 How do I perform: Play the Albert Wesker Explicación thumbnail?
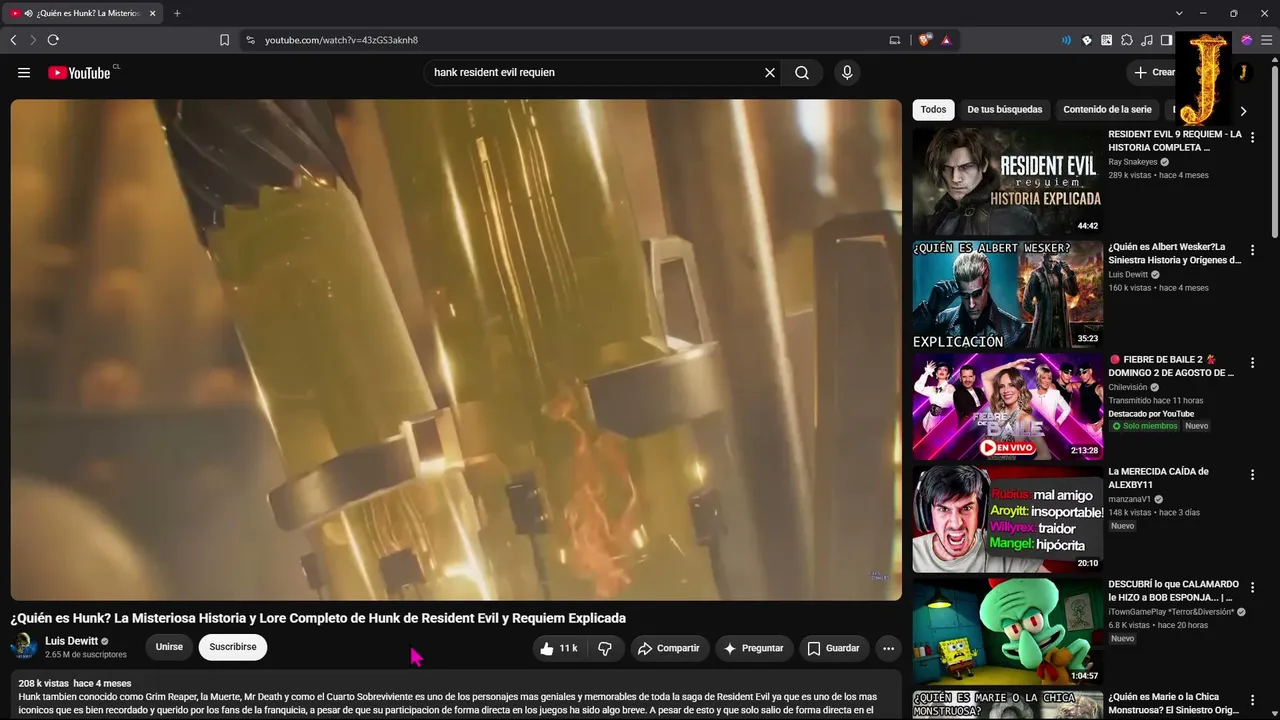click(1008, 294)
